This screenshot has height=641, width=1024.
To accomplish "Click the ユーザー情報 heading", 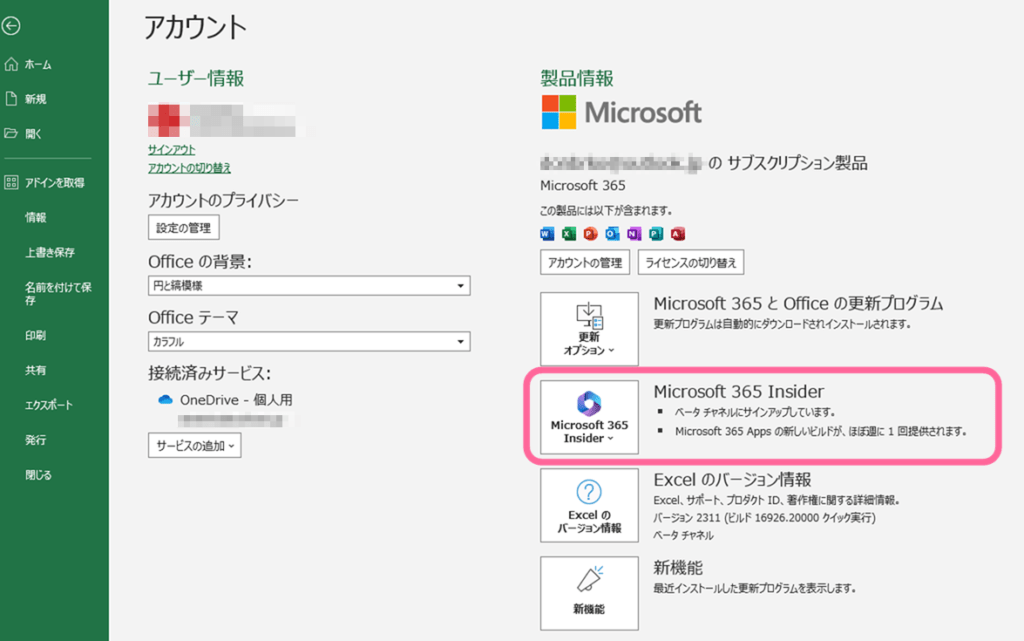I will 196,79.
